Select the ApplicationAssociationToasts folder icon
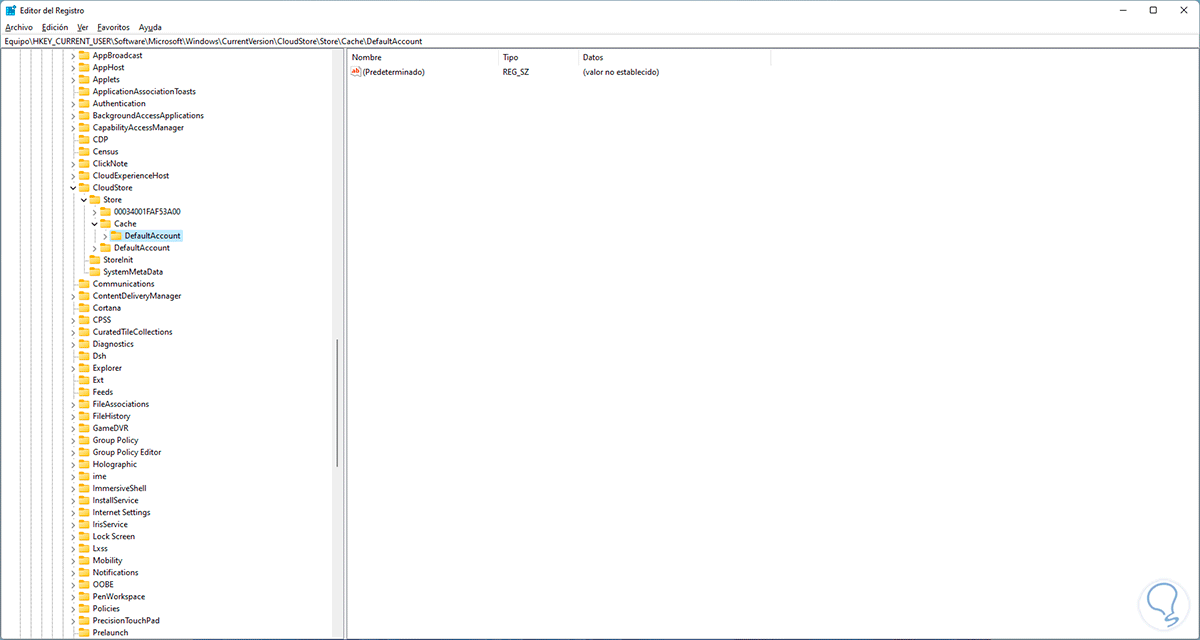 [x=84, y=91]
